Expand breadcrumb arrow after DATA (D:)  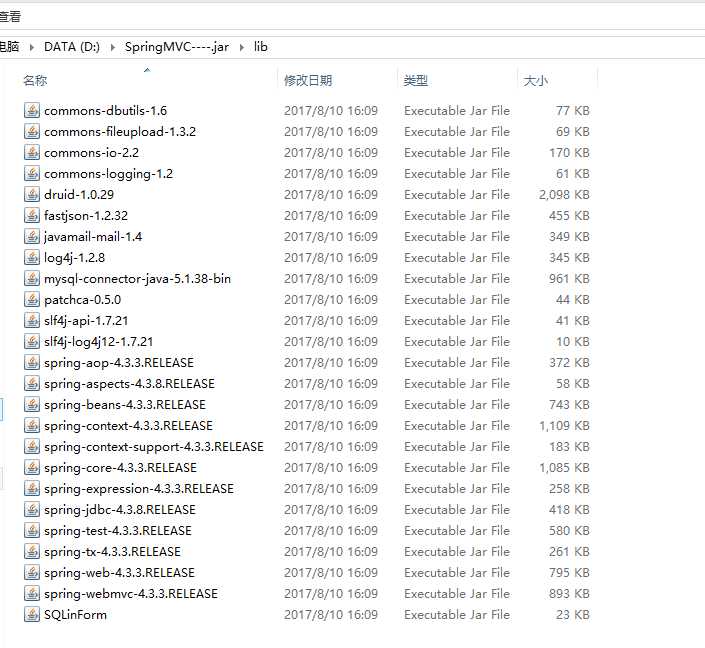[112, 47]
